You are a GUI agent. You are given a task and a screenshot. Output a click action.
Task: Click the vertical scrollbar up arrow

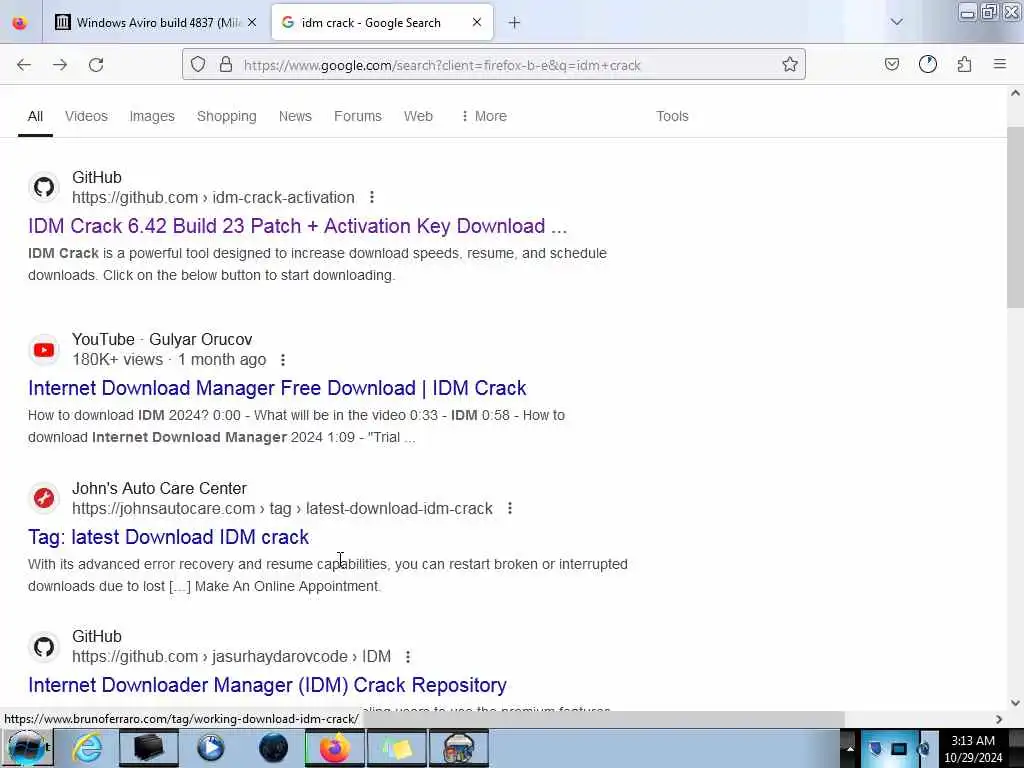coord(1015,93)
